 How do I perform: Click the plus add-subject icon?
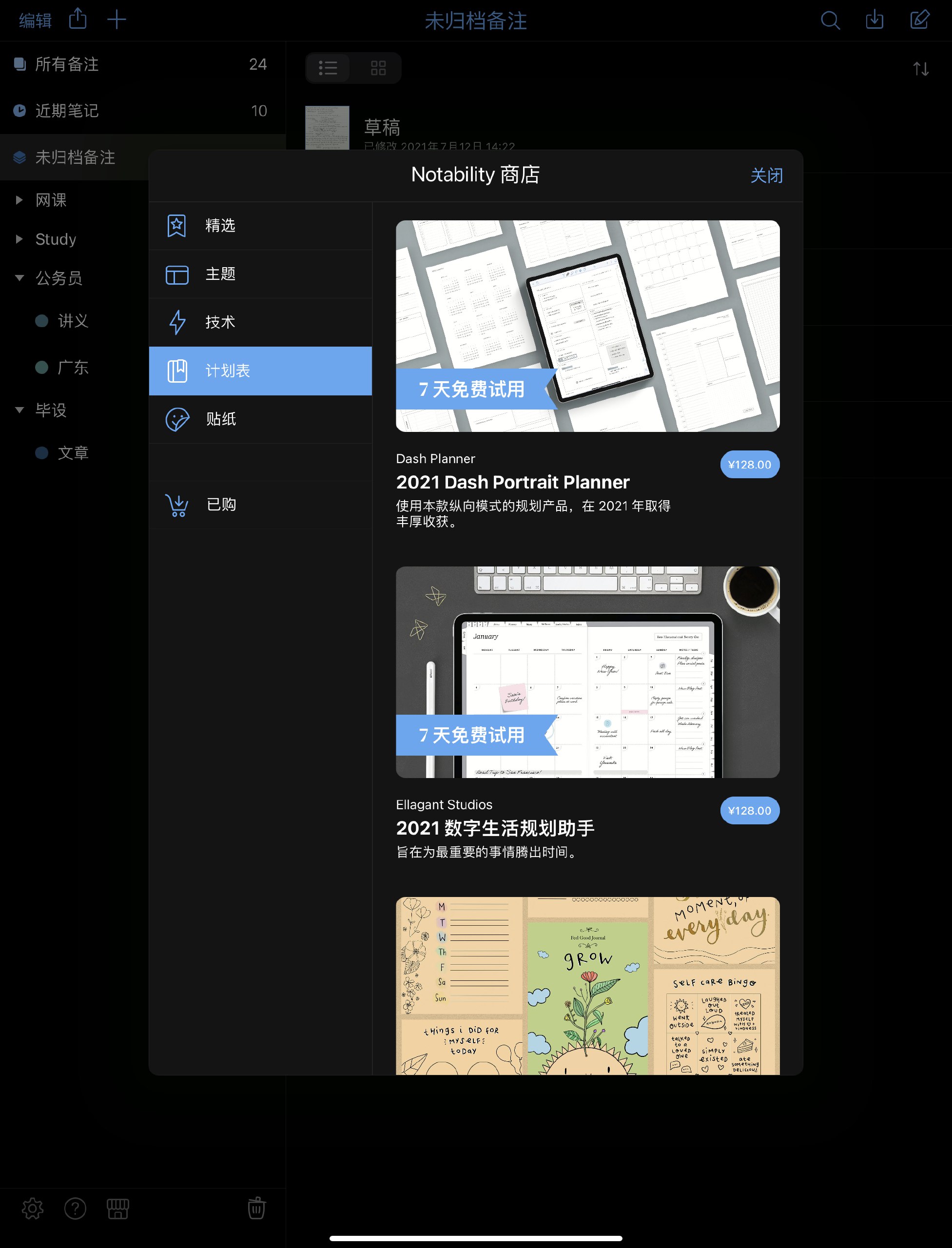coord(117,20)
